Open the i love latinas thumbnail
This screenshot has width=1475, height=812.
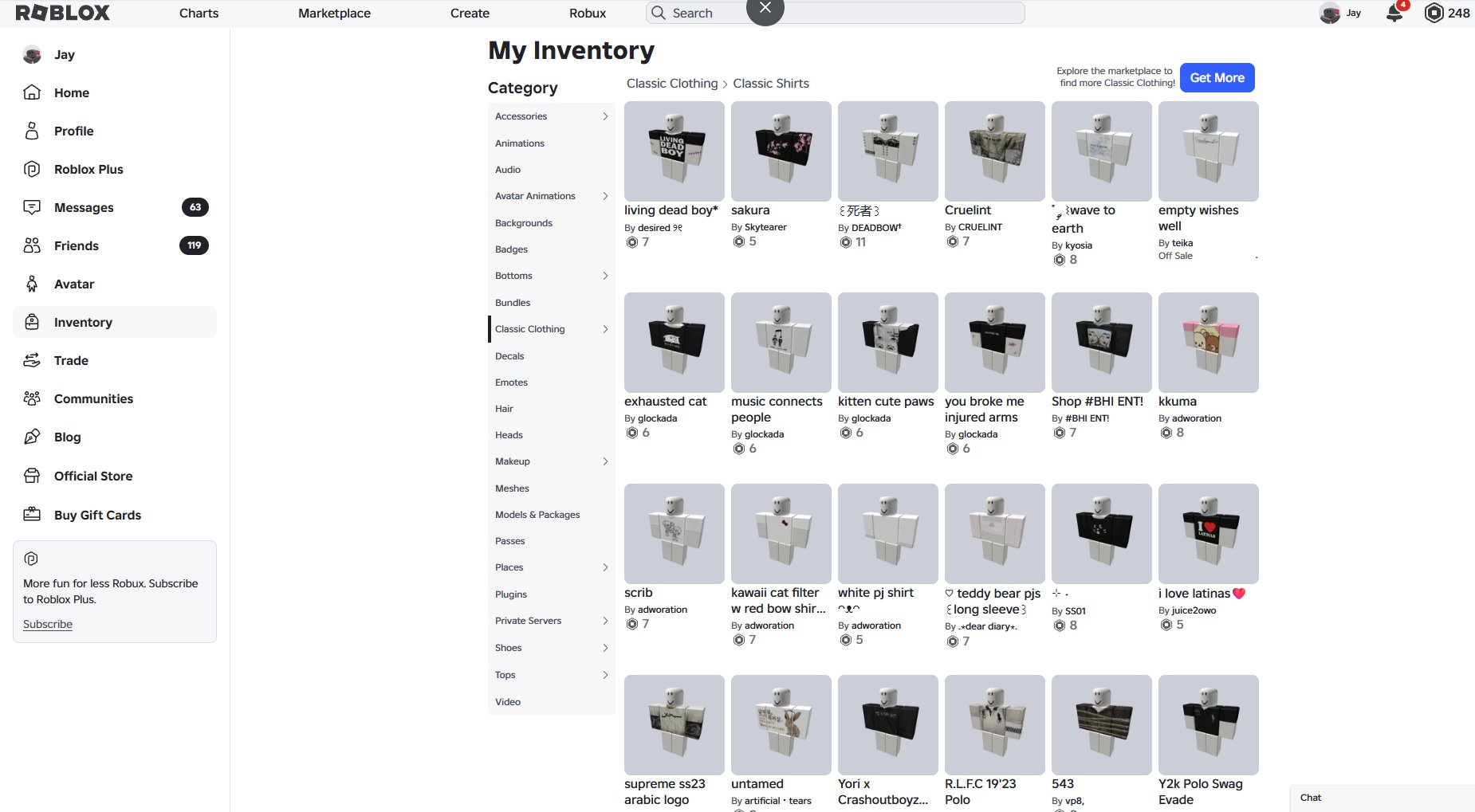(1209, 534)
